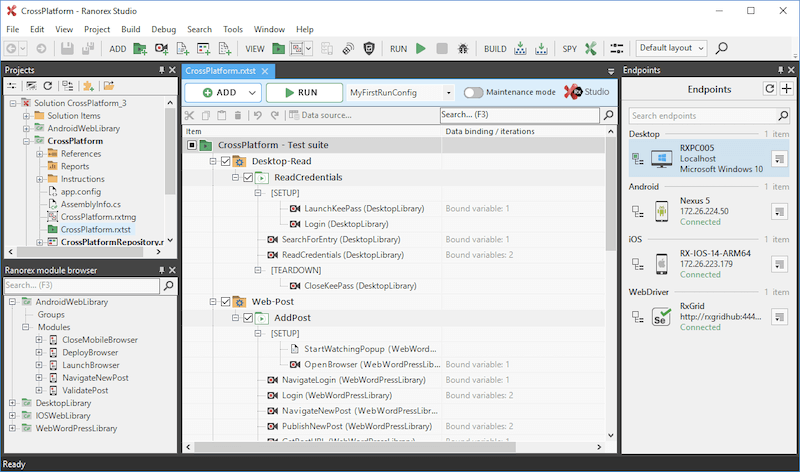Open the ADD button dropdown arrow
Image resolution: width=800 pixels, height=472 pixels.
point(252,93)
